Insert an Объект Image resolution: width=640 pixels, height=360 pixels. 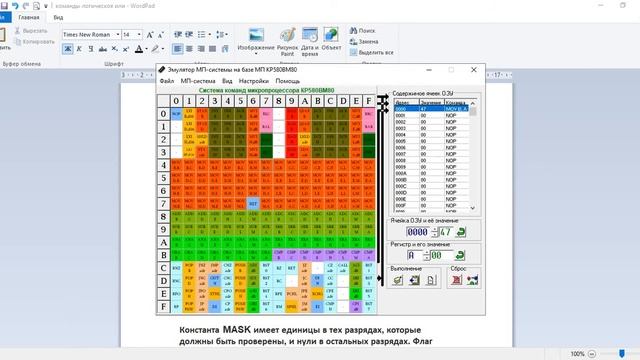click(331, 40)
